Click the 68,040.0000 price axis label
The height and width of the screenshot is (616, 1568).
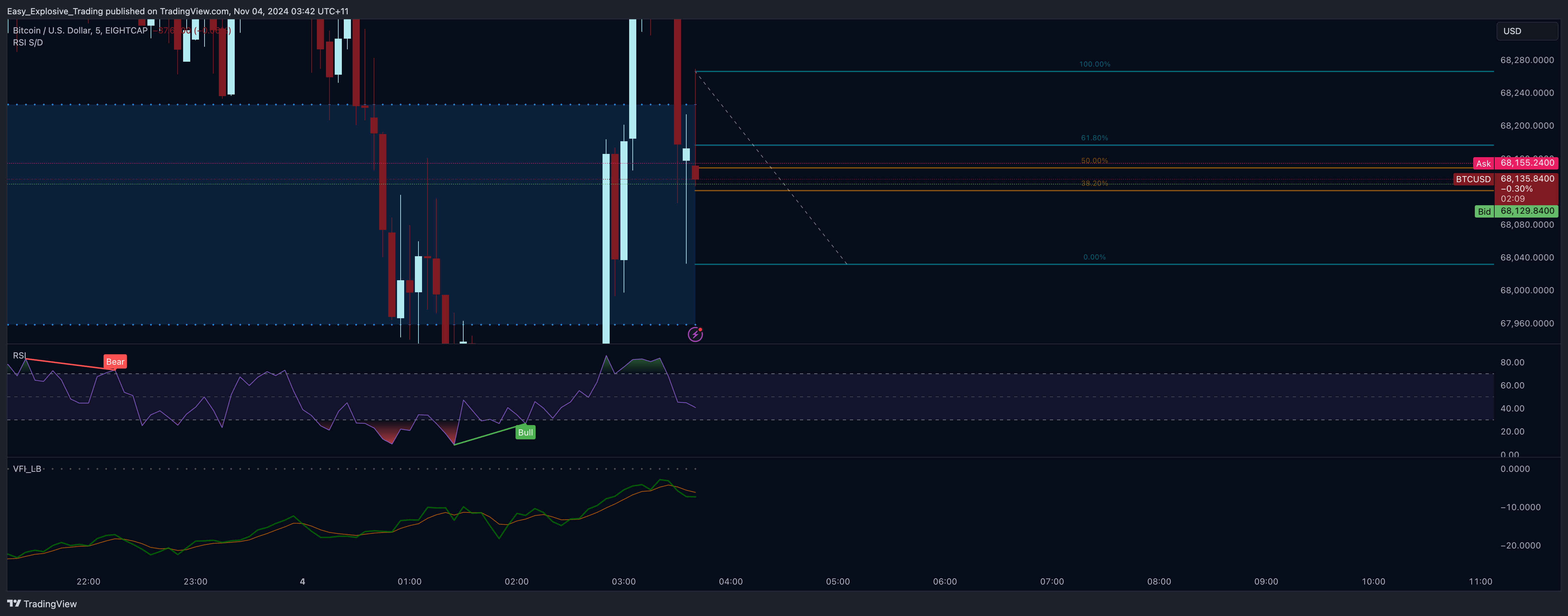1526,258
